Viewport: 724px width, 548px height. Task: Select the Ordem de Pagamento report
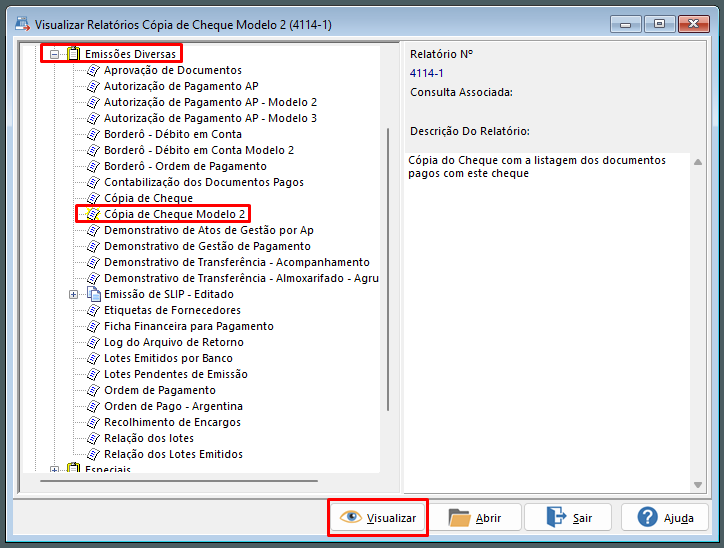coord(160,390)
